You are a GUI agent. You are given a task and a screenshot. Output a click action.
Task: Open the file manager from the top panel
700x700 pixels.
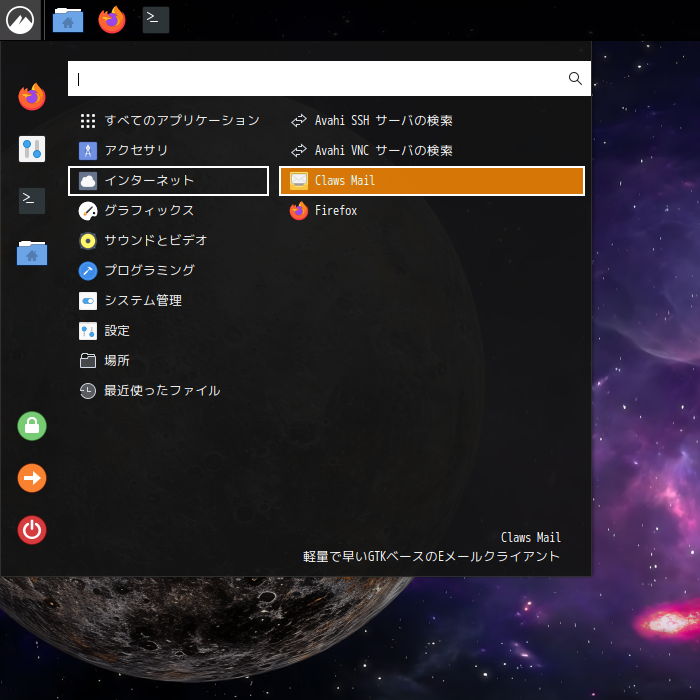coord(68,20)
